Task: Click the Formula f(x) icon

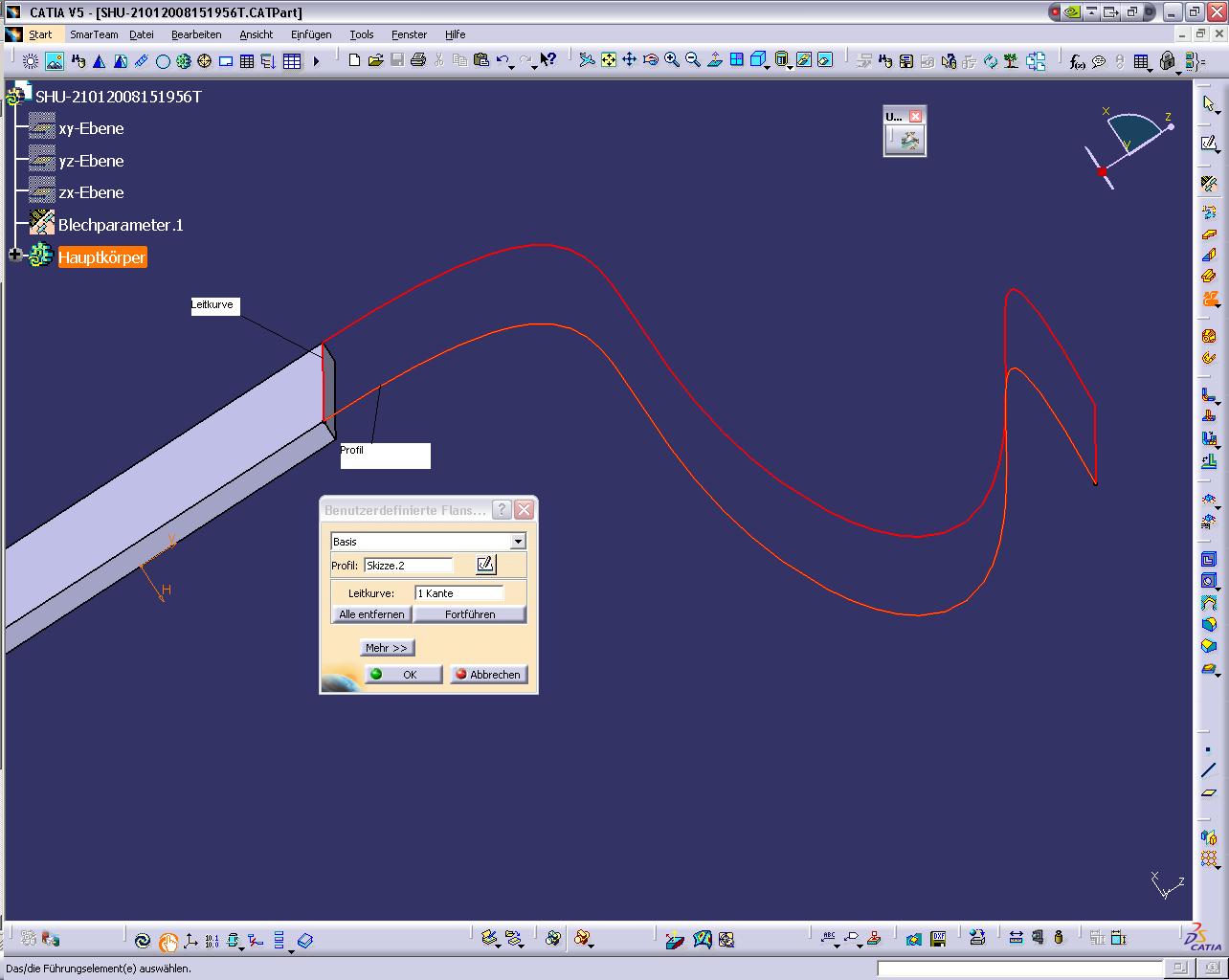Action: [1077, 61]
